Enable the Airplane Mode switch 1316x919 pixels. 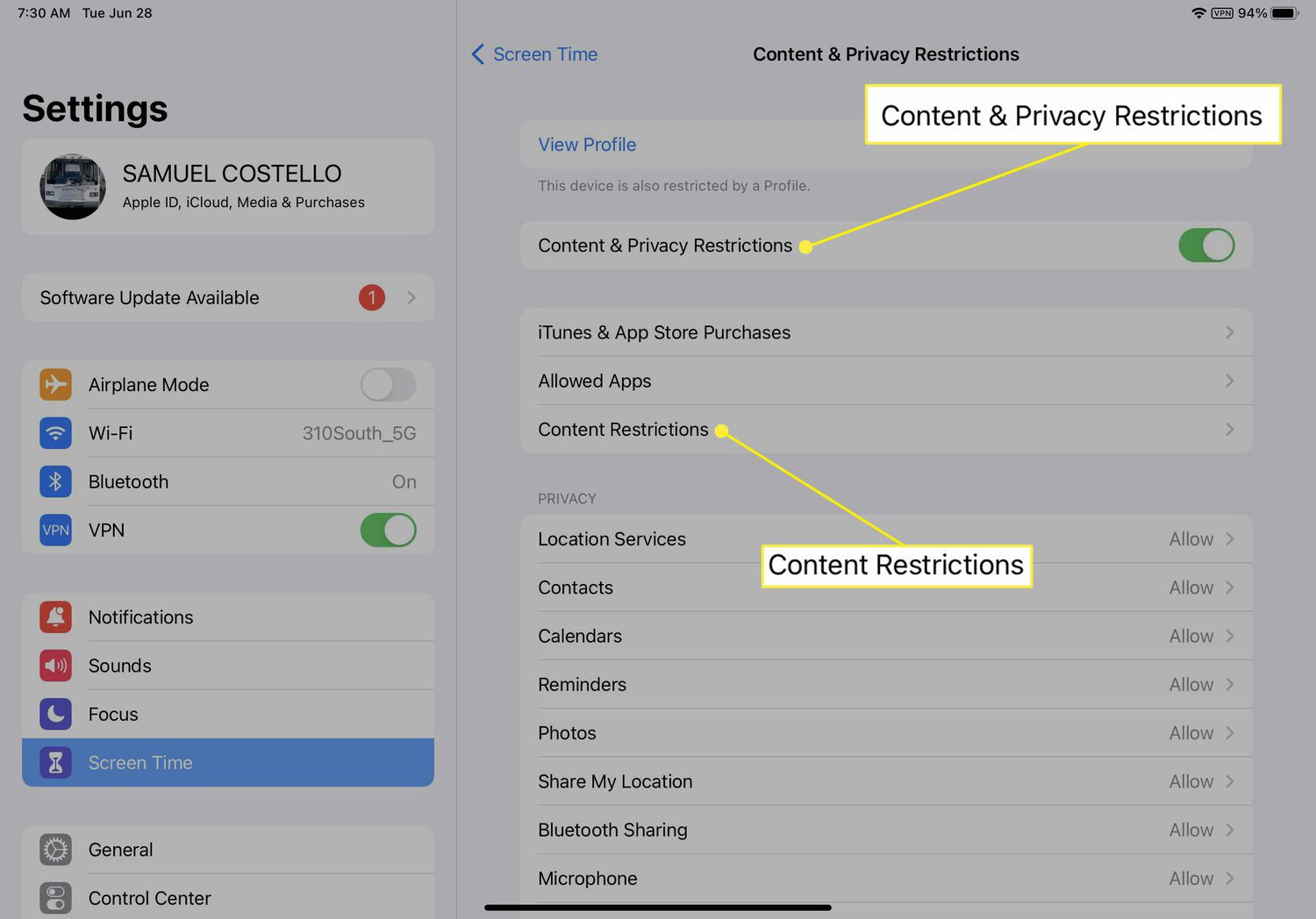point(388,385)
